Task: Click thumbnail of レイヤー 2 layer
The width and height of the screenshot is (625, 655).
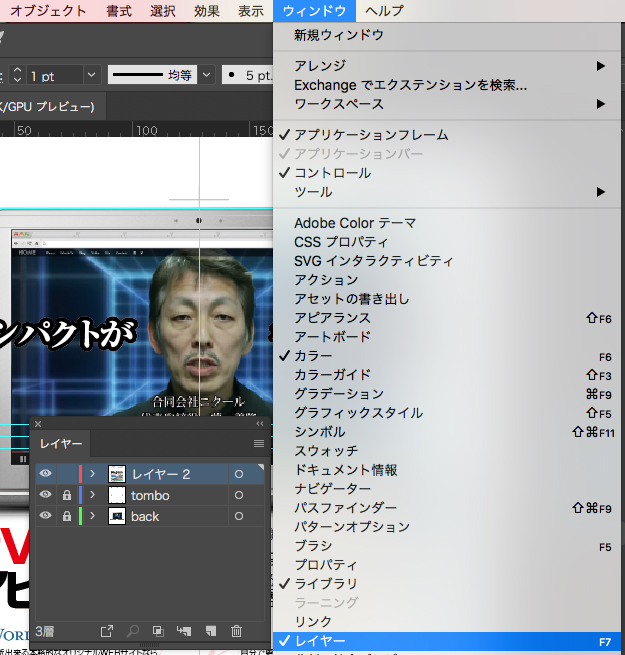Action: (x=117, y=474)
